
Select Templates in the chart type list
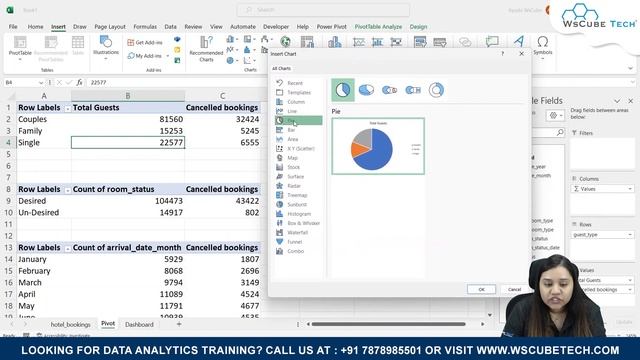point(299,93)
